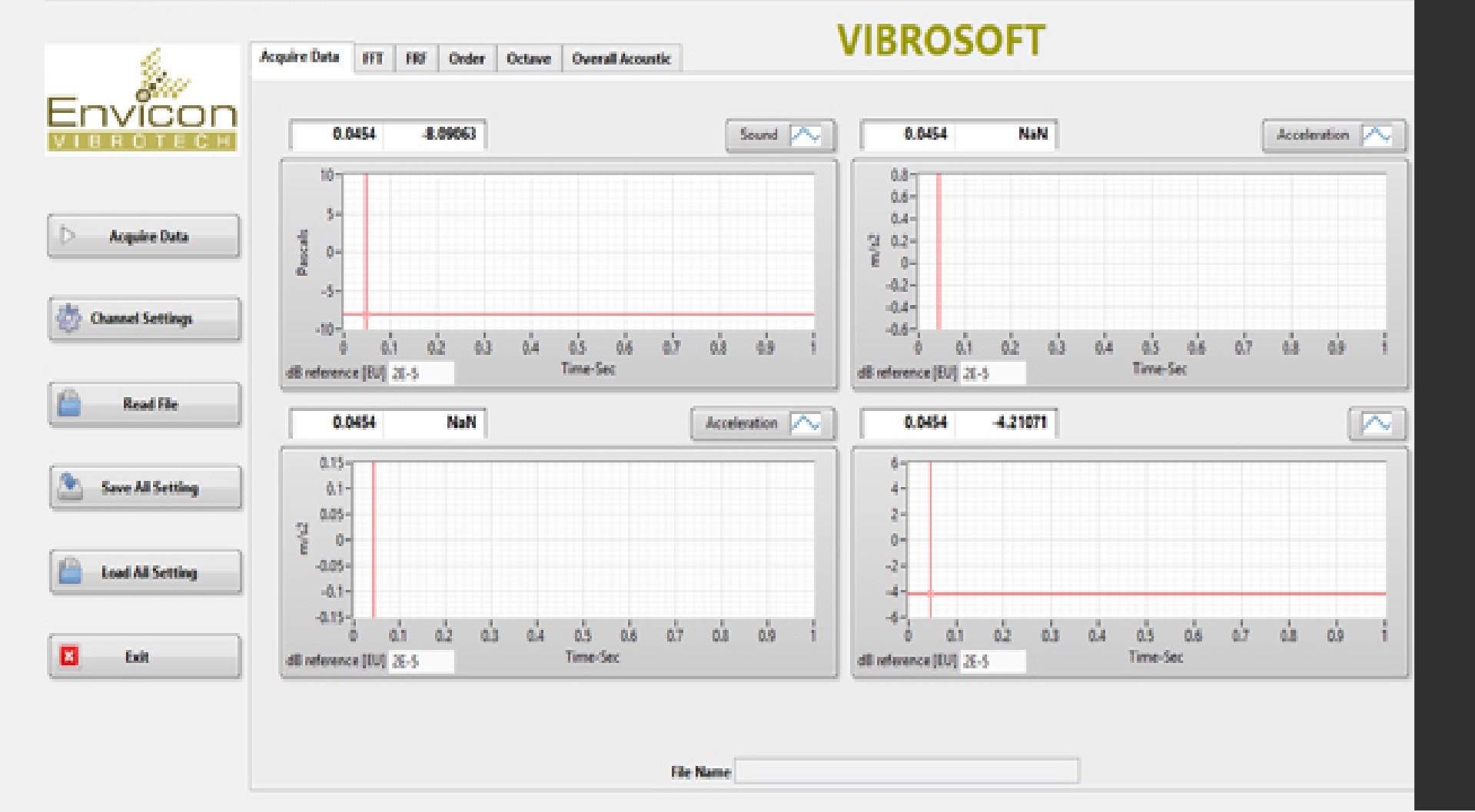Open the Overall Acoustic tab

pyautogui.click(x=621, y=59)
